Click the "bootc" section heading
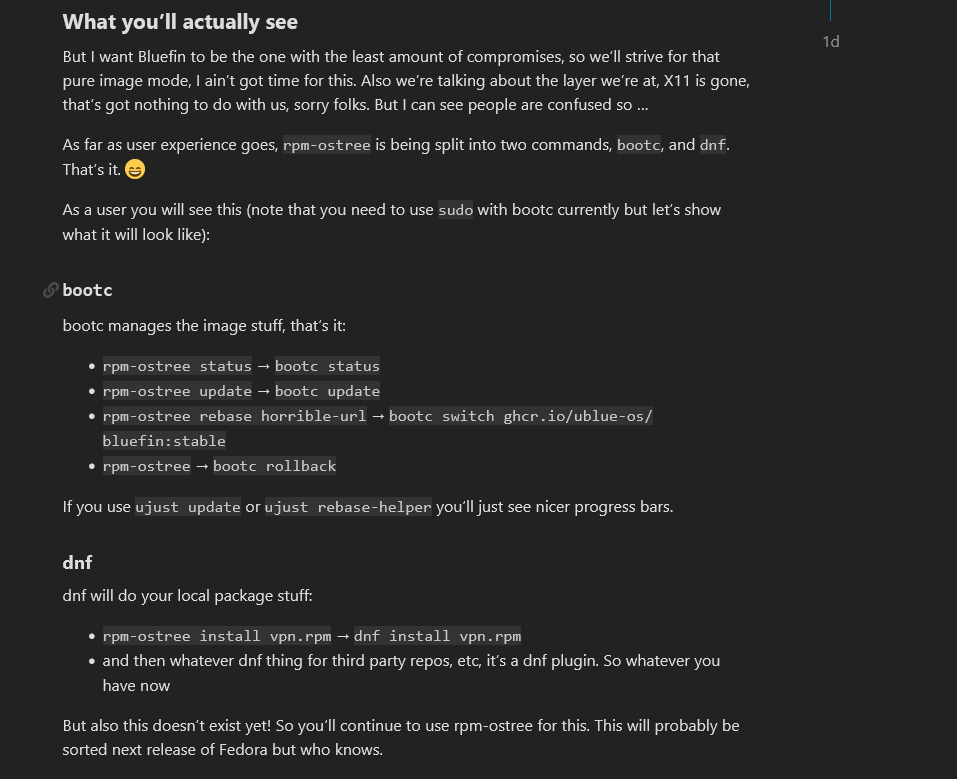The width and height of the screenshot is (957, 779). click(87, 291)
